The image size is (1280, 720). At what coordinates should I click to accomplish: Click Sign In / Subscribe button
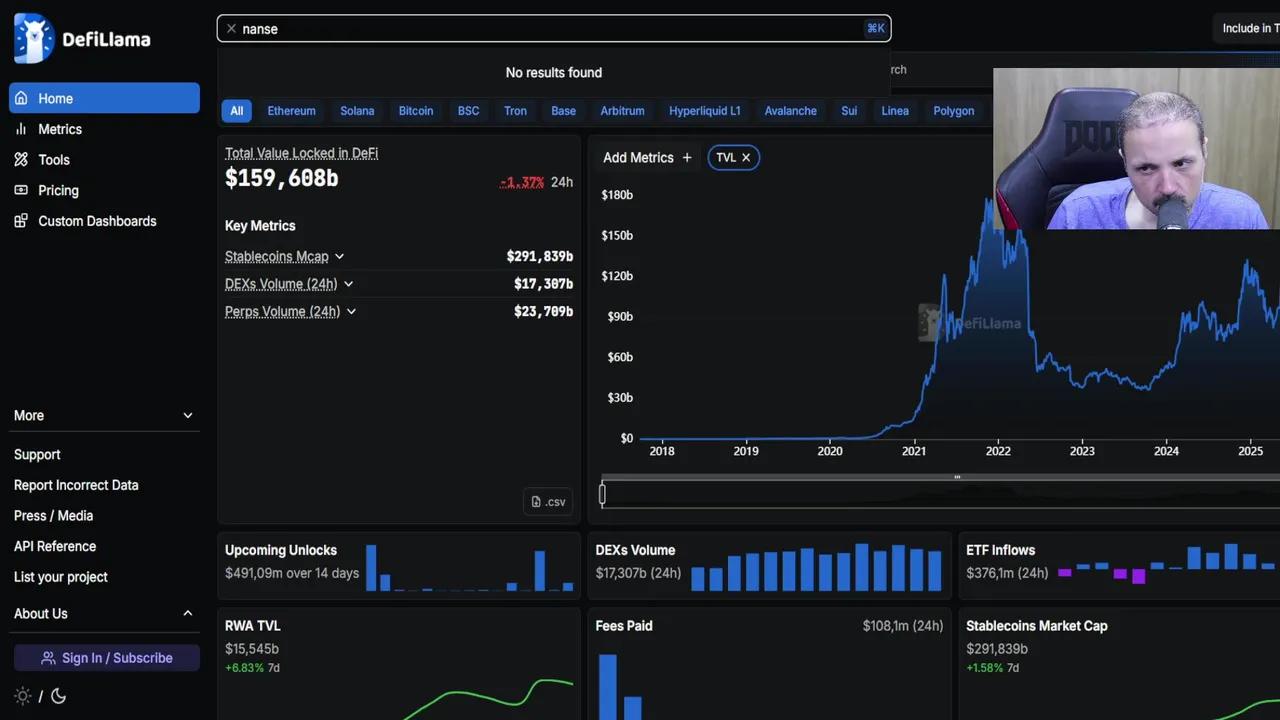pyautogui.click(x=107, y=658)
